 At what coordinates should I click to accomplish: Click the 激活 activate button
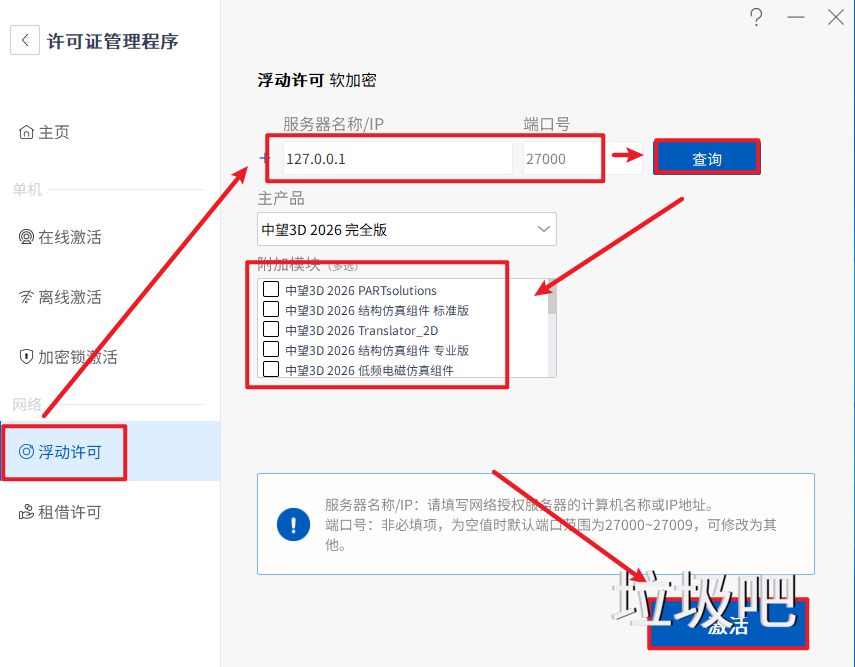coord(727,626)
